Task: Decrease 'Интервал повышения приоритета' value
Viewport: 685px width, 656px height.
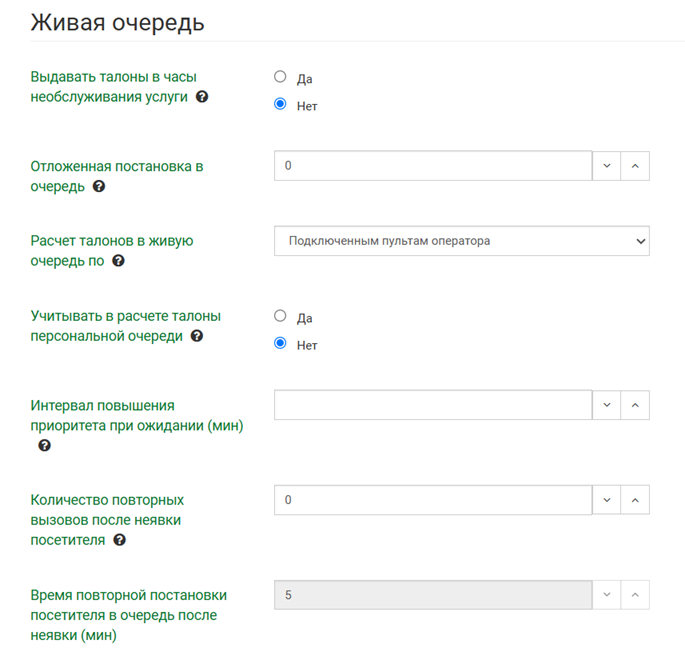Action: (607, 405)
